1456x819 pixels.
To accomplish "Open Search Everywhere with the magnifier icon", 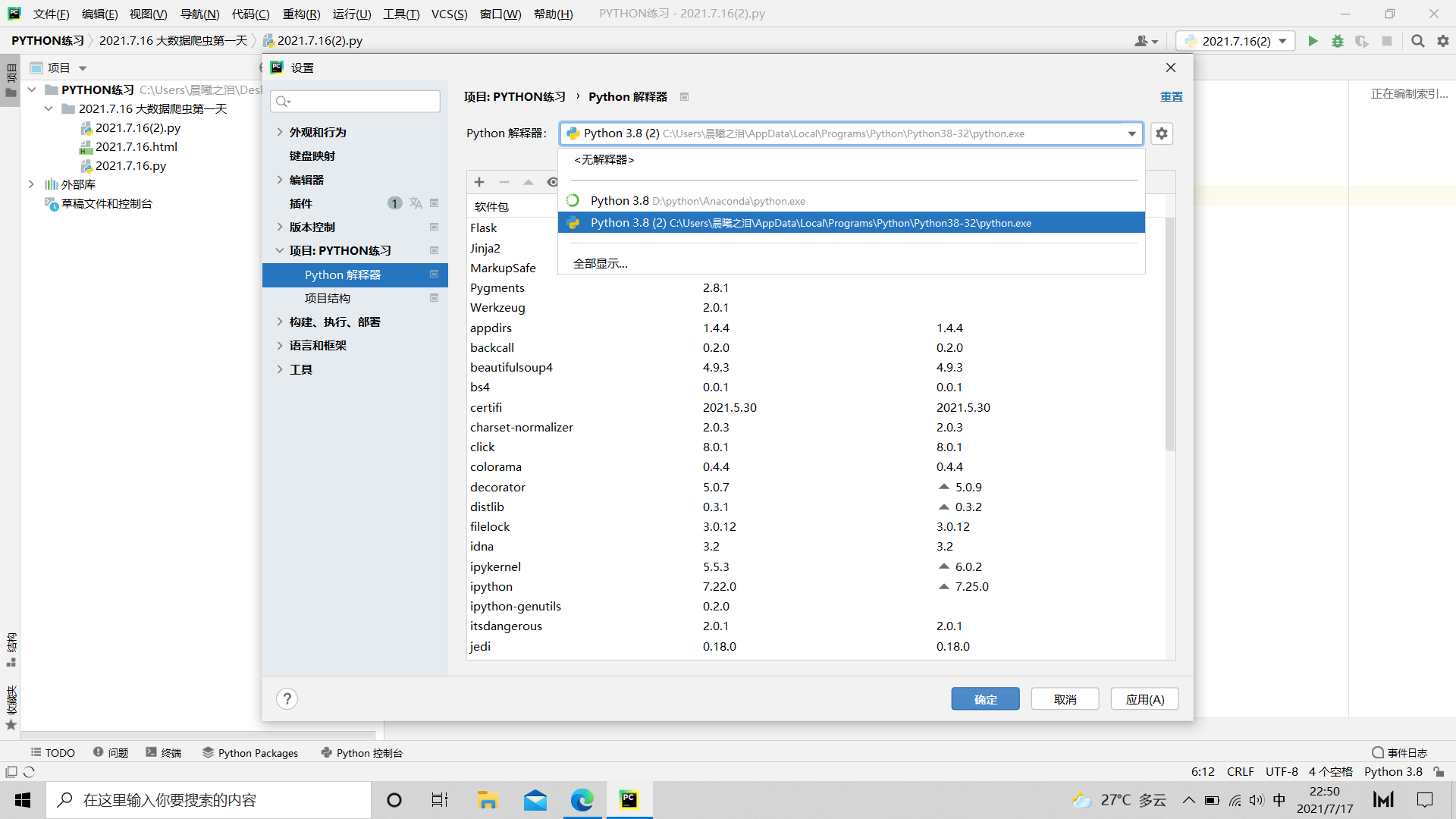I will 1417,41.
